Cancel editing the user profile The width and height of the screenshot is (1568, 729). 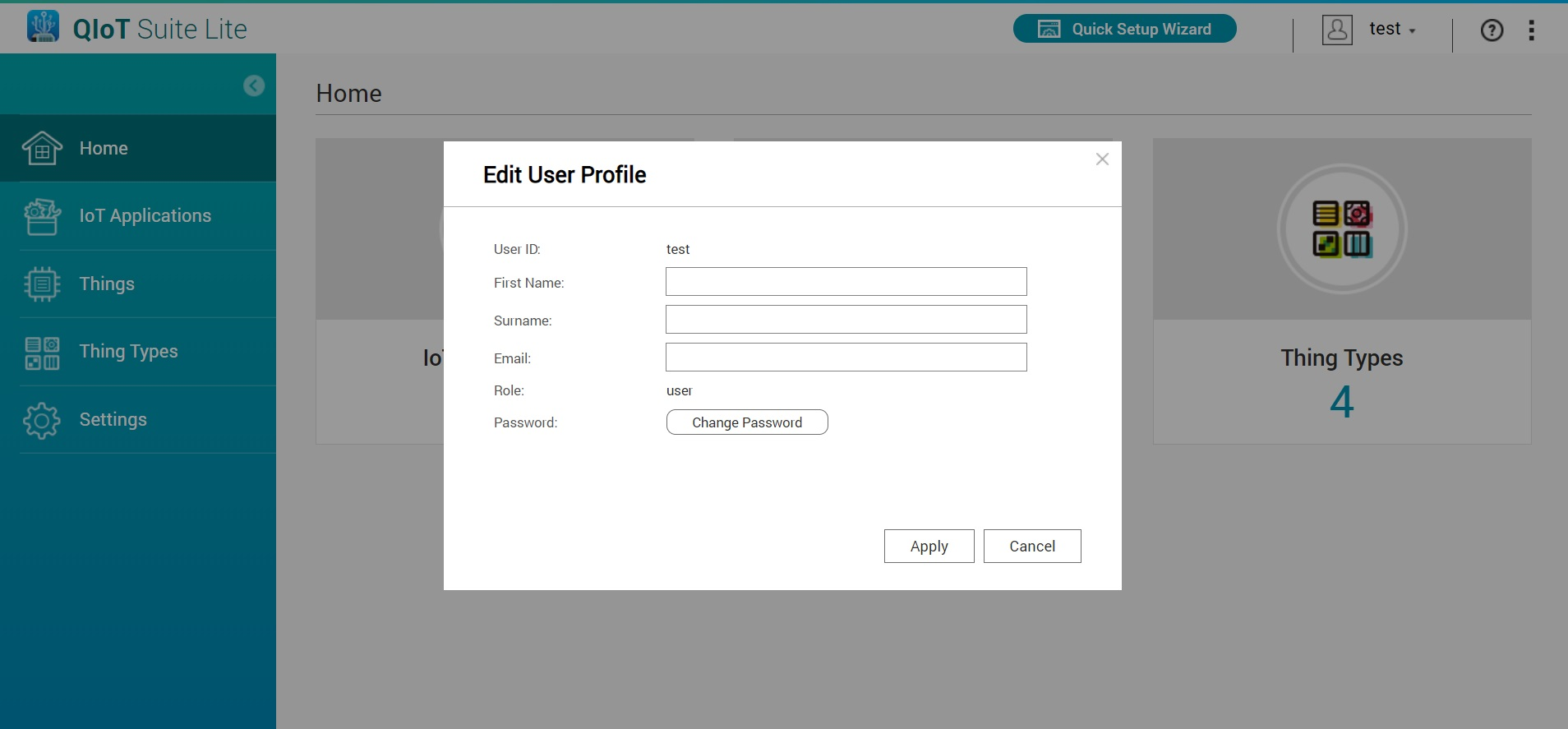coord(1031,547)
